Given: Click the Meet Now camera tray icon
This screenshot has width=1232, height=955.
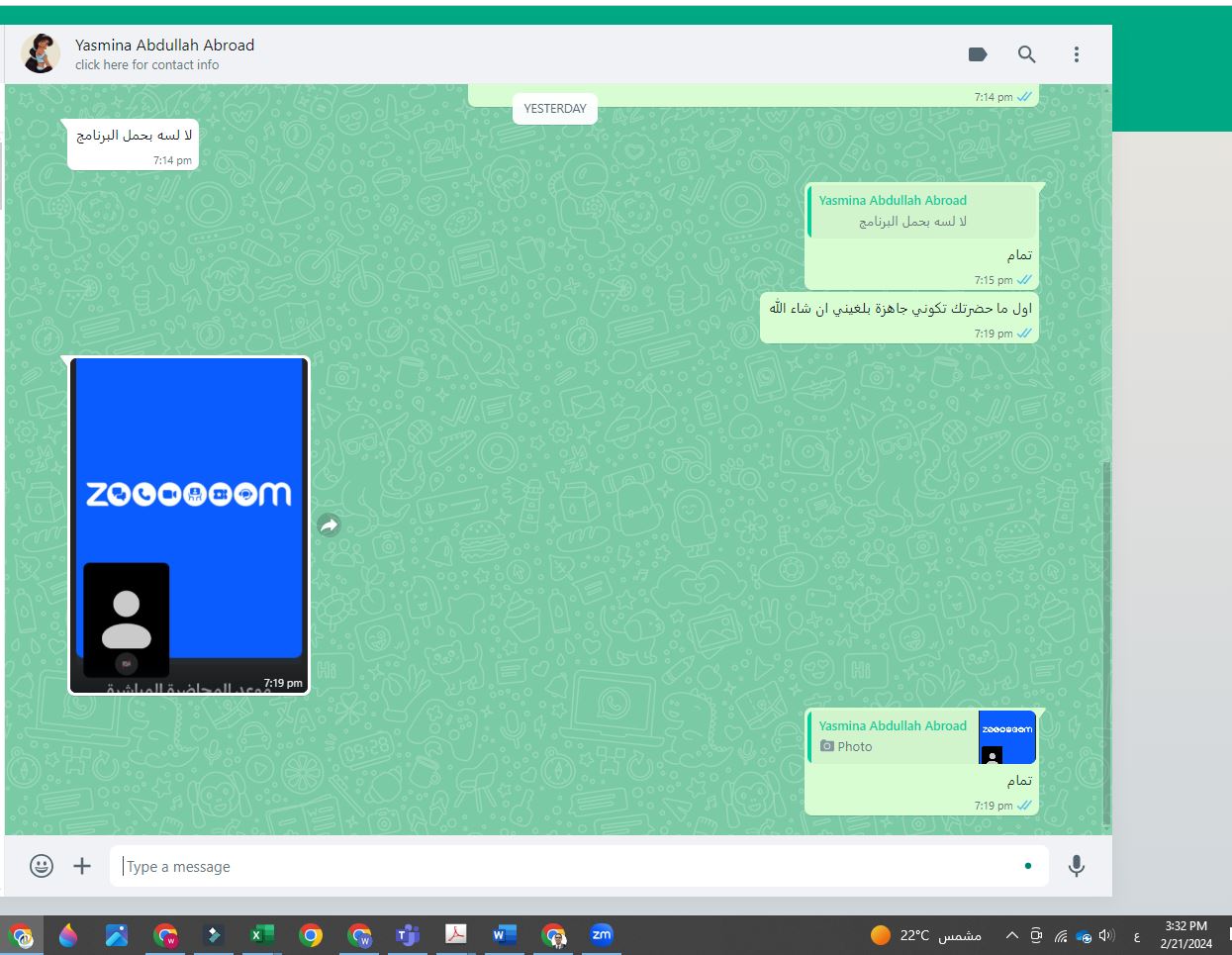Looking at the screenshot, I should pyautogui.click(x=1036, y=935).
